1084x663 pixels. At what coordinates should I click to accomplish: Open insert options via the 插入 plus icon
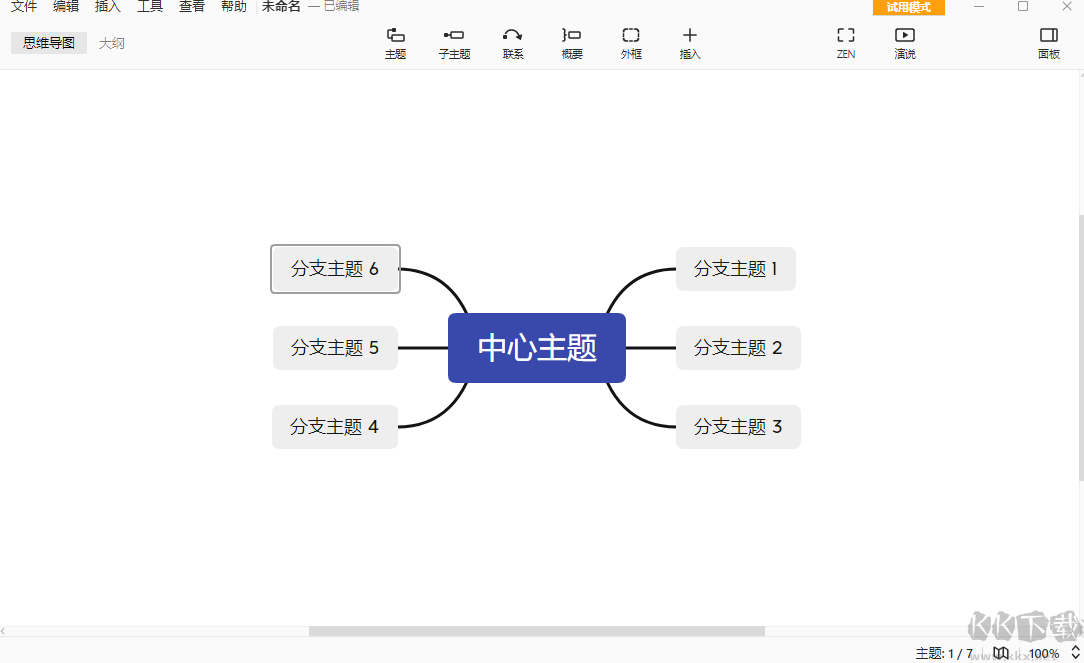690,42
